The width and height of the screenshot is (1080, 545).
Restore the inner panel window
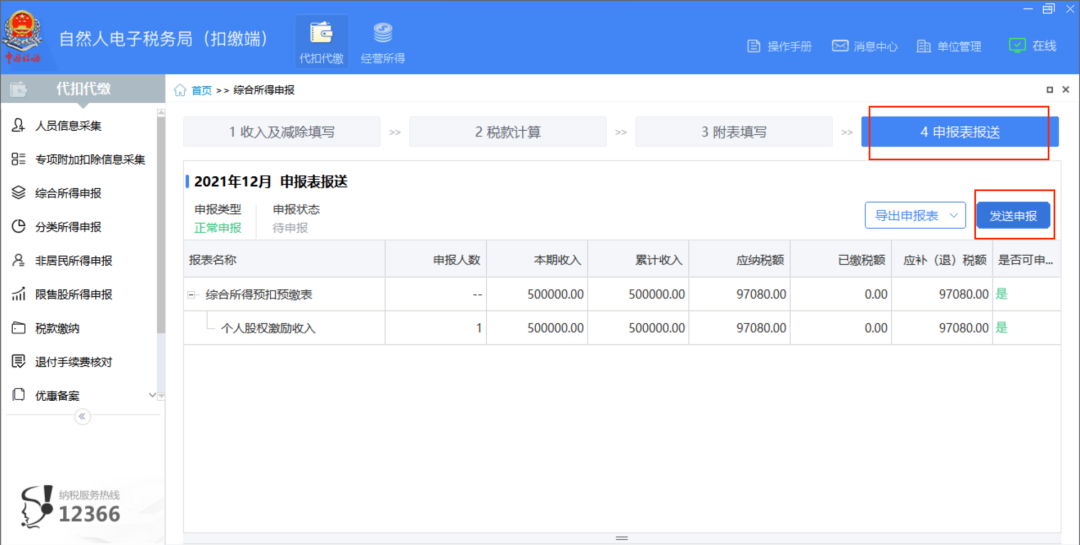(x=1050, y=90)
